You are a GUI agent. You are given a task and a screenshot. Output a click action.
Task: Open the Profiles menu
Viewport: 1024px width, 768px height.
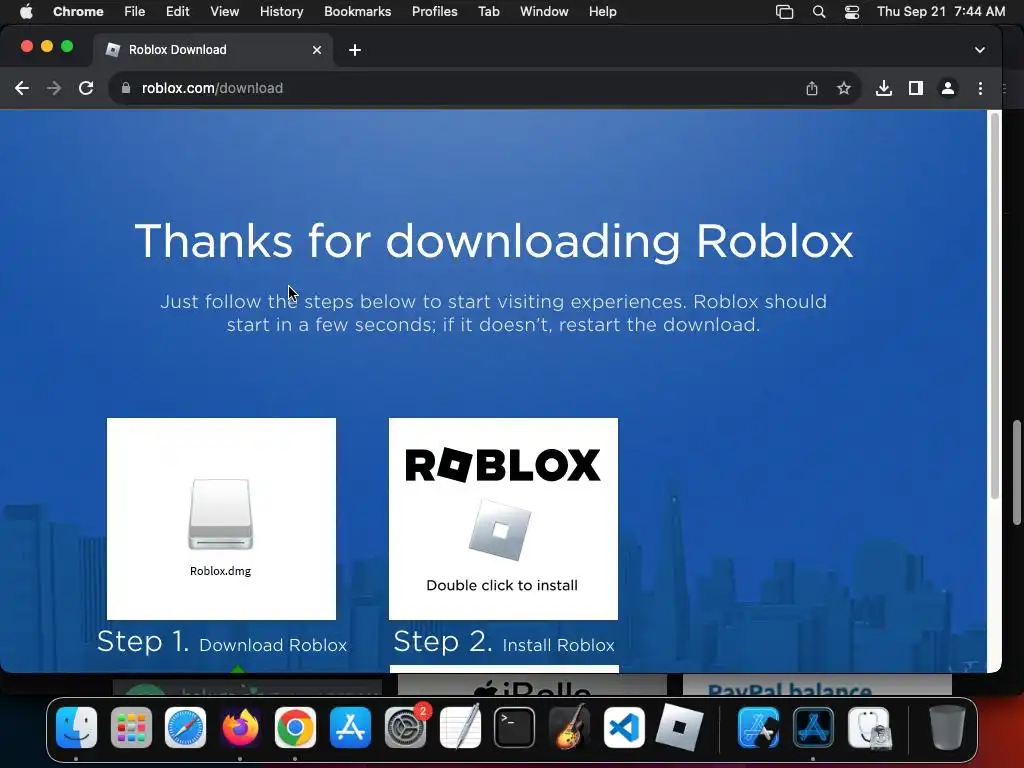pos(434,12)
